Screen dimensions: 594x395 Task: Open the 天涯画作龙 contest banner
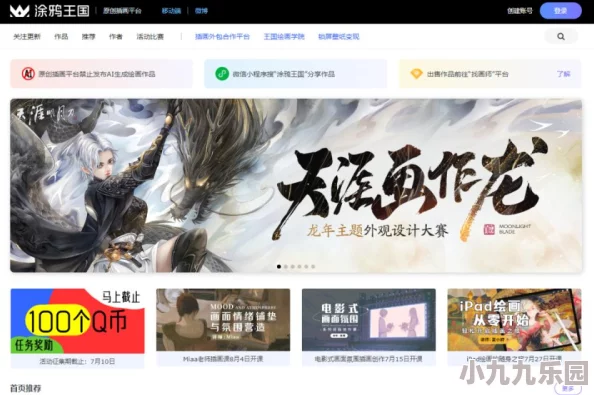[x=296, y=186]
